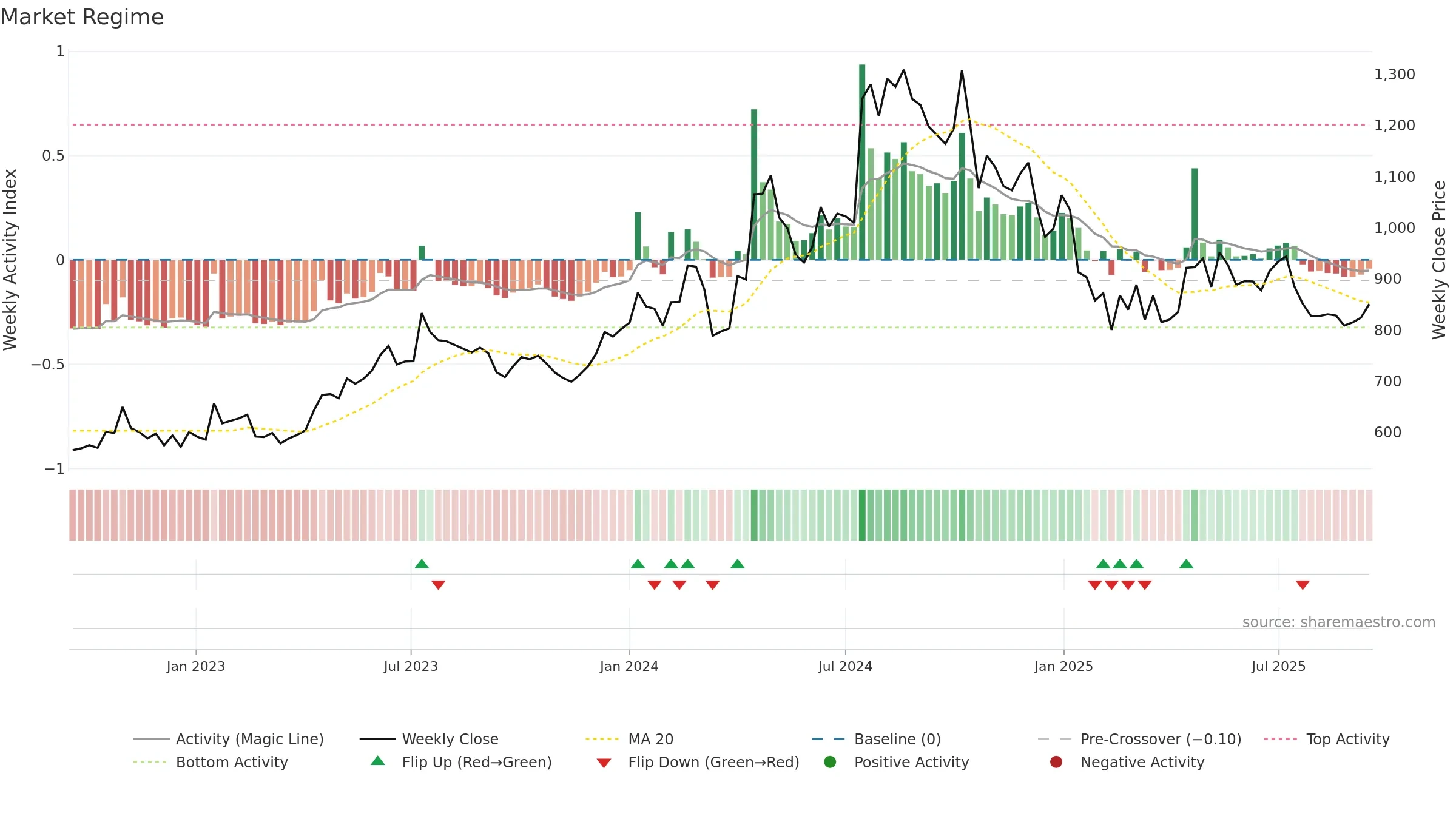This screenshot has height=819, width=1456.
Task: Click the Jan 2025 axis label
Action: click(1063, 666)
